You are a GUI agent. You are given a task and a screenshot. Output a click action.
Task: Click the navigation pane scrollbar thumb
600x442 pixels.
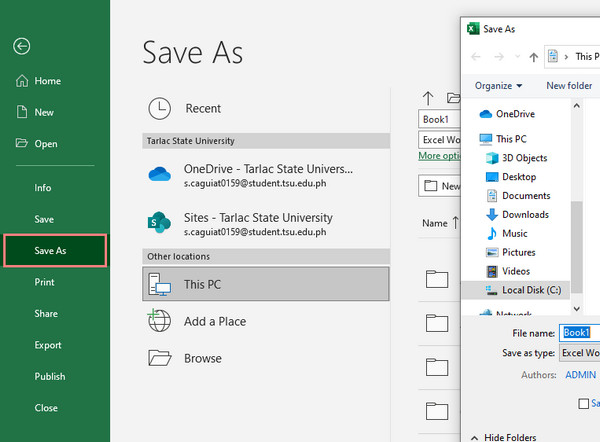pyautogui.click(x=577, y=247)
